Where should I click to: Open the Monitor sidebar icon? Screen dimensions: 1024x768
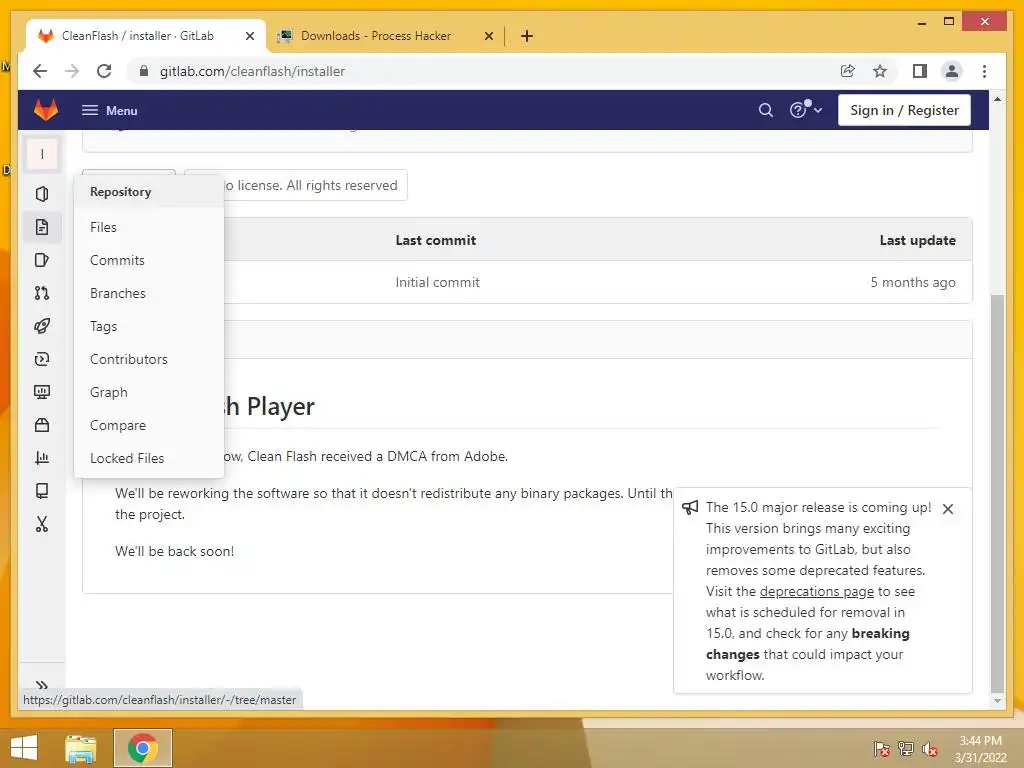42,392
